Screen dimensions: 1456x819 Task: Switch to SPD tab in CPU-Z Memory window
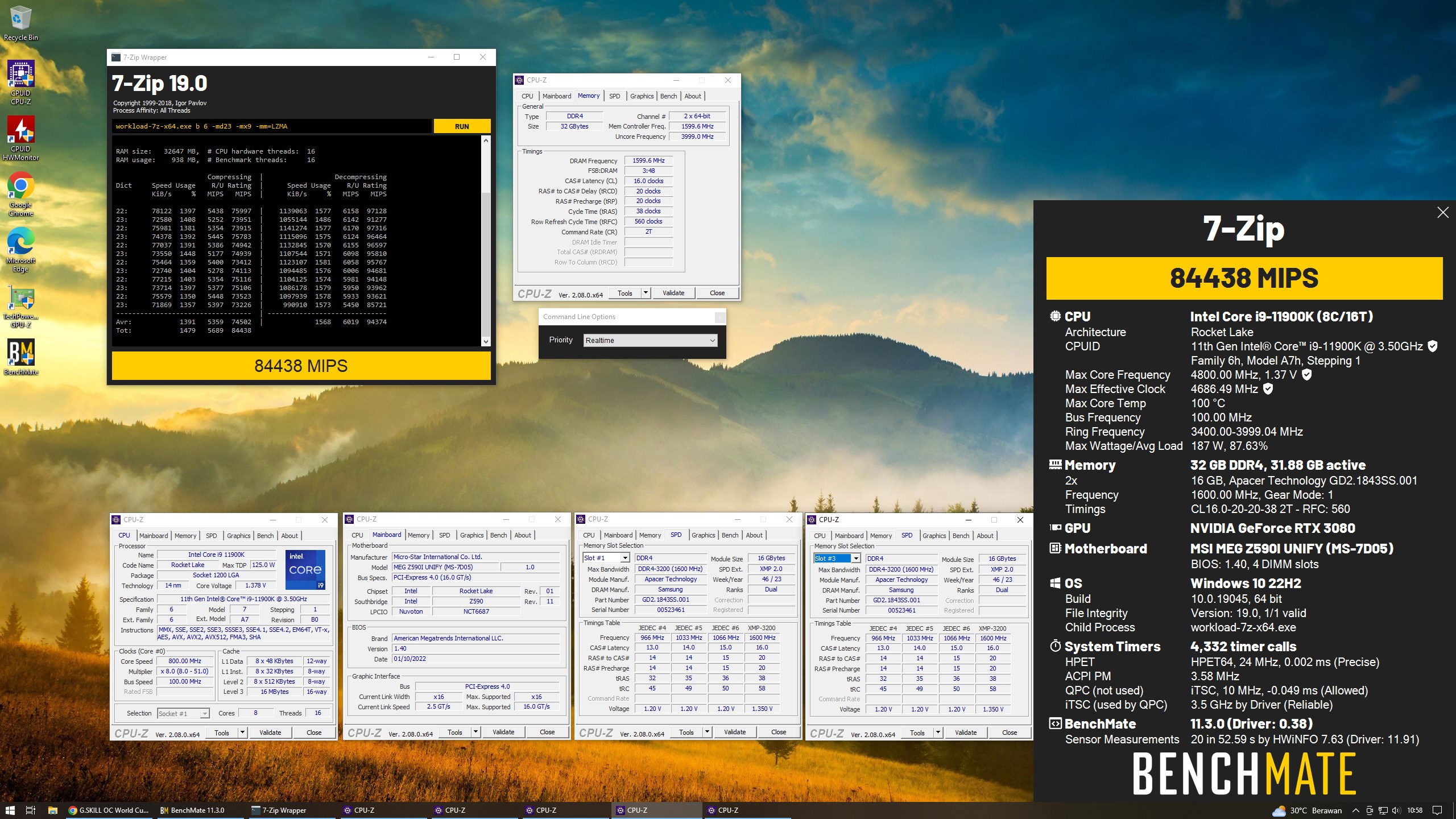tap(614, 96)
